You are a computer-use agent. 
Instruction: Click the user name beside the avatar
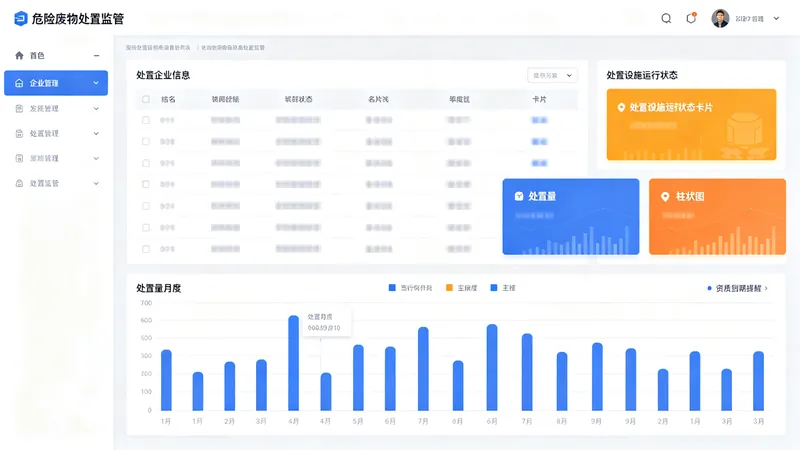tap(749, 19)
